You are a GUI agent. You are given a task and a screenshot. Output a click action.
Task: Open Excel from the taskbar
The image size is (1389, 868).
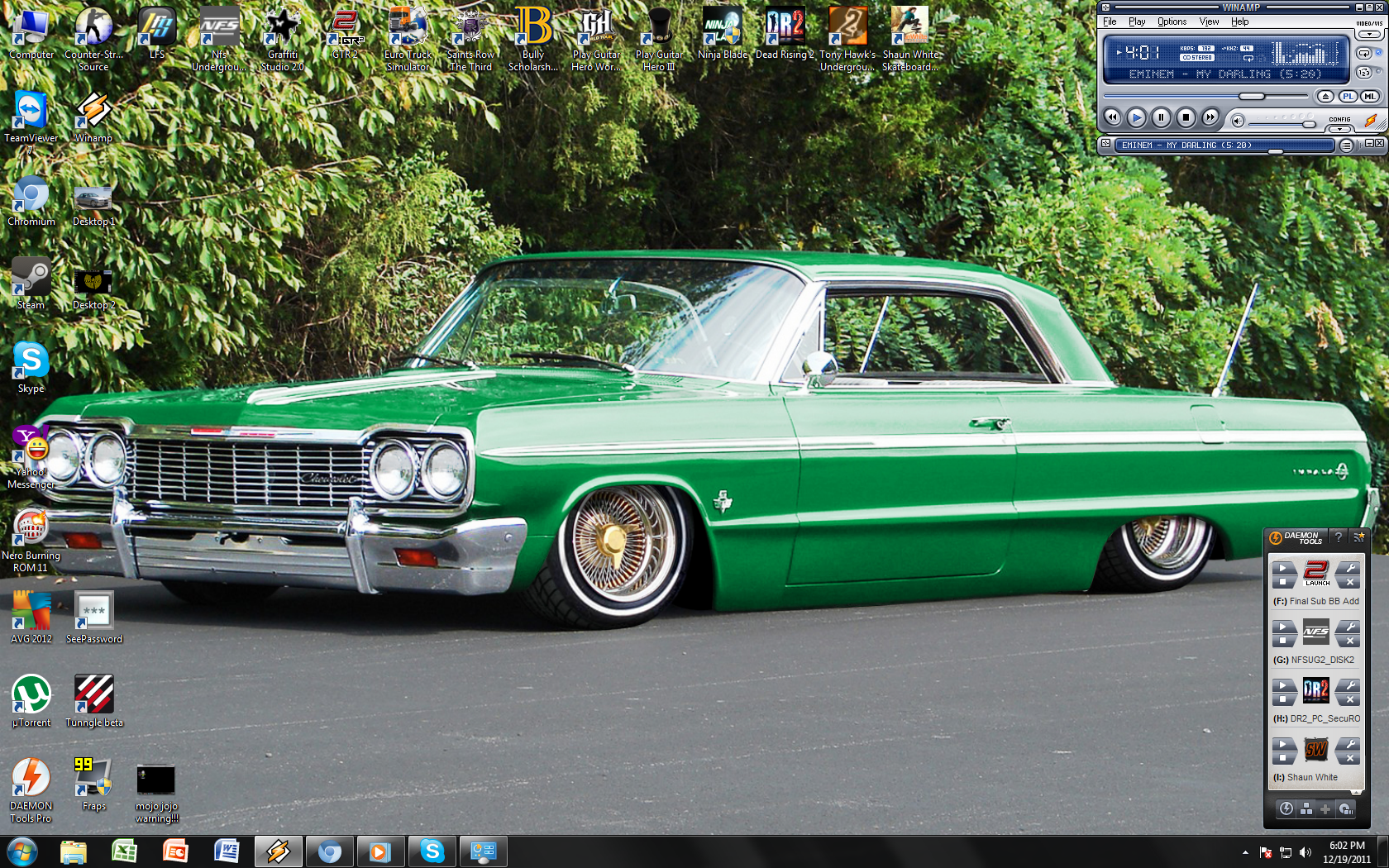124,851
